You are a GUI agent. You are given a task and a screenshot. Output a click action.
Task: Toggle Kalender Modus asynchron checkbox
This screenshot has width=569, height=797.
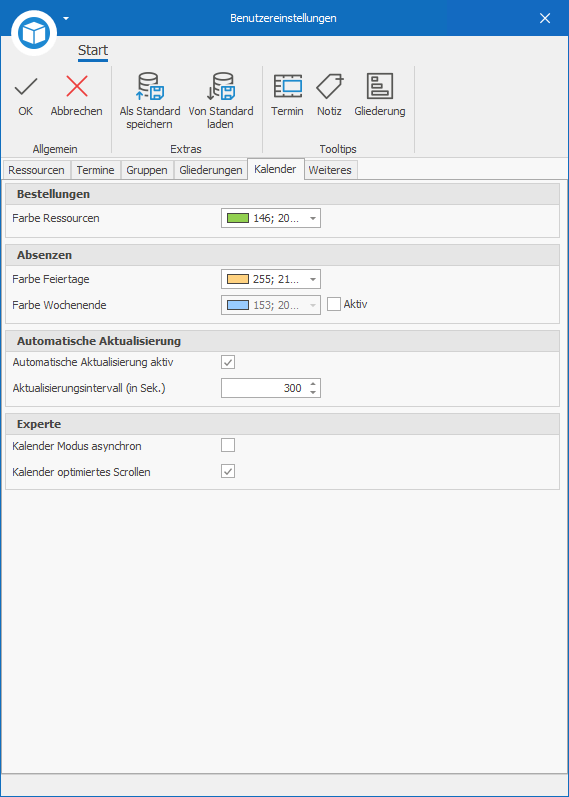coord(228,446)
